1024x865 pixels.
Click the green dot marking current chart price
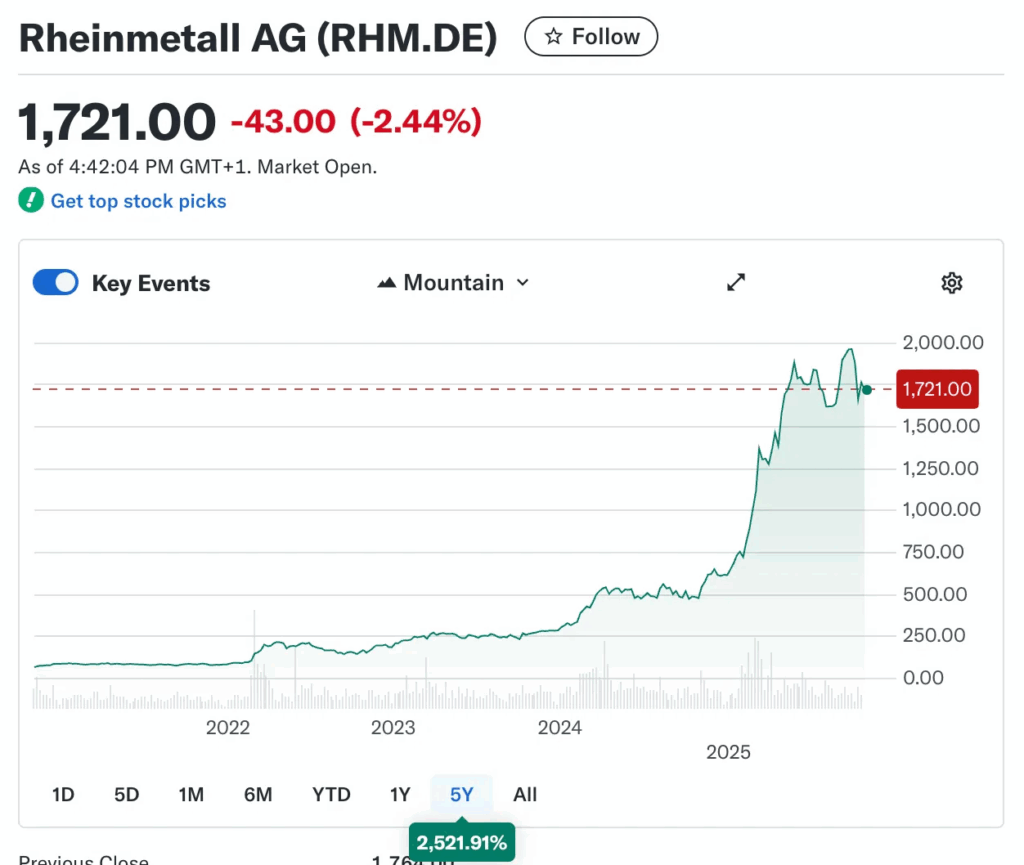867,389
